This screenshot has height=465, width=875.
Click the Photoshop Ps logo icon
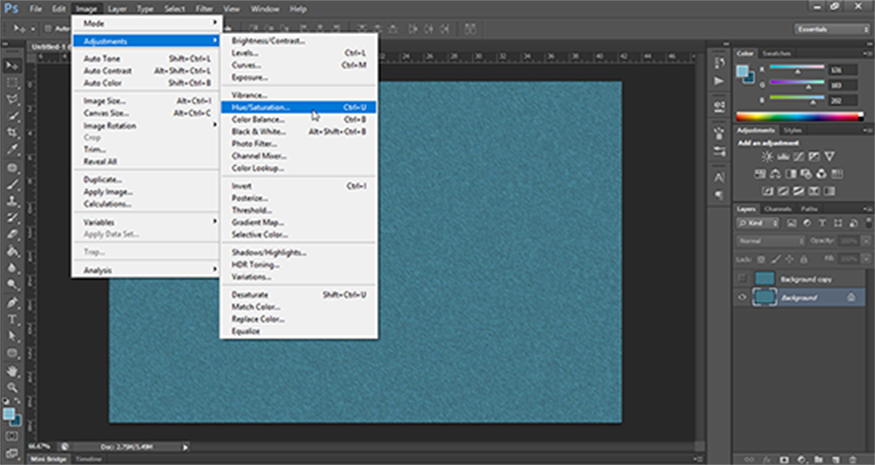(x=11, y=9)
